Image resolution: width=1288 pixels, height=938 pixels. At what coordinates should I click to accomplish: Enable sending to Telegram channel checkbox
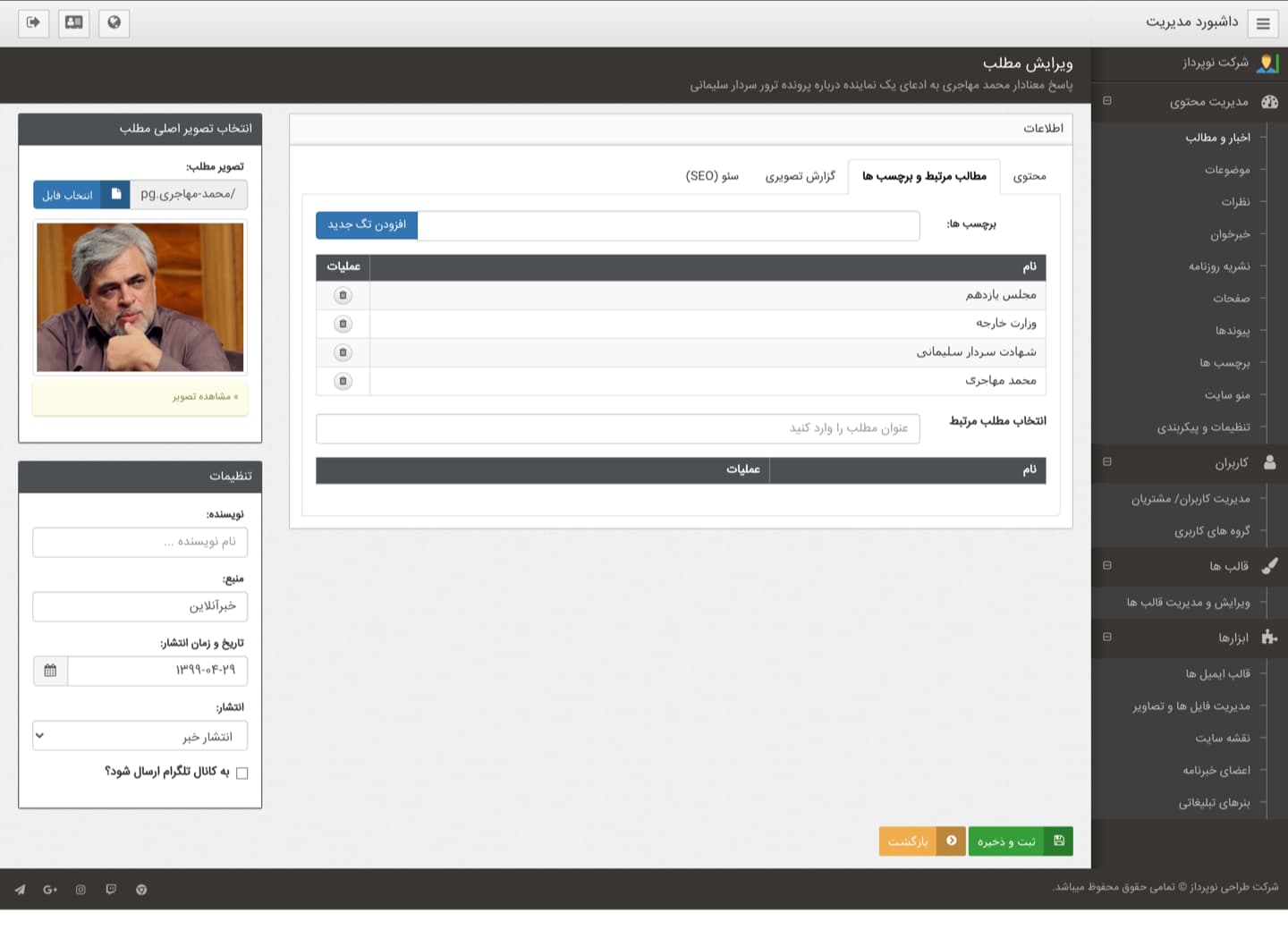tap(241, 773)
